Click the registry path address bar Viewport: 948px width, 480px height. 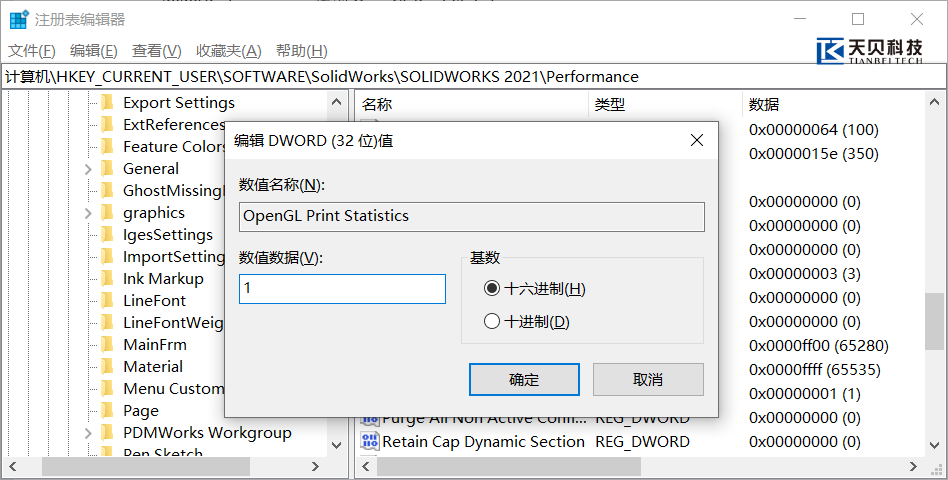tap(474, 77)
